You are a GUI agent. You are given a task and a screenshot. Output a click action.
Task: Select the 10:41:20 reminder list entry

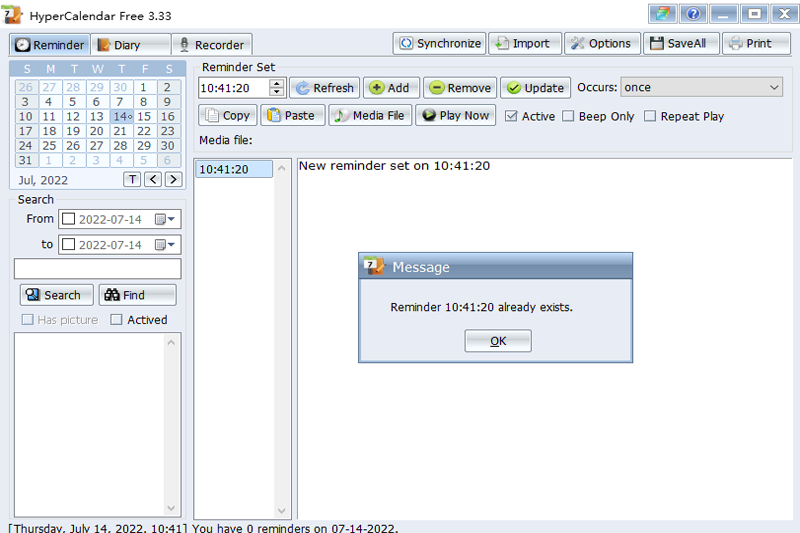[x=234, y=169]
